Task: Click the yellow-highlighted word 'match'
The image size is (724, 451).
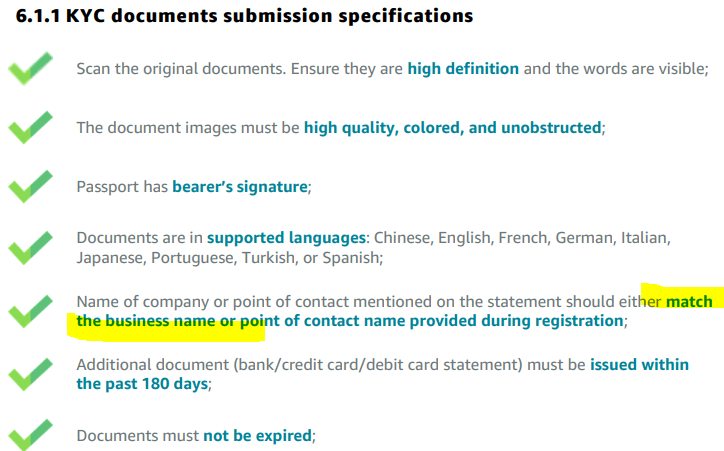Action: click(689, 301)
